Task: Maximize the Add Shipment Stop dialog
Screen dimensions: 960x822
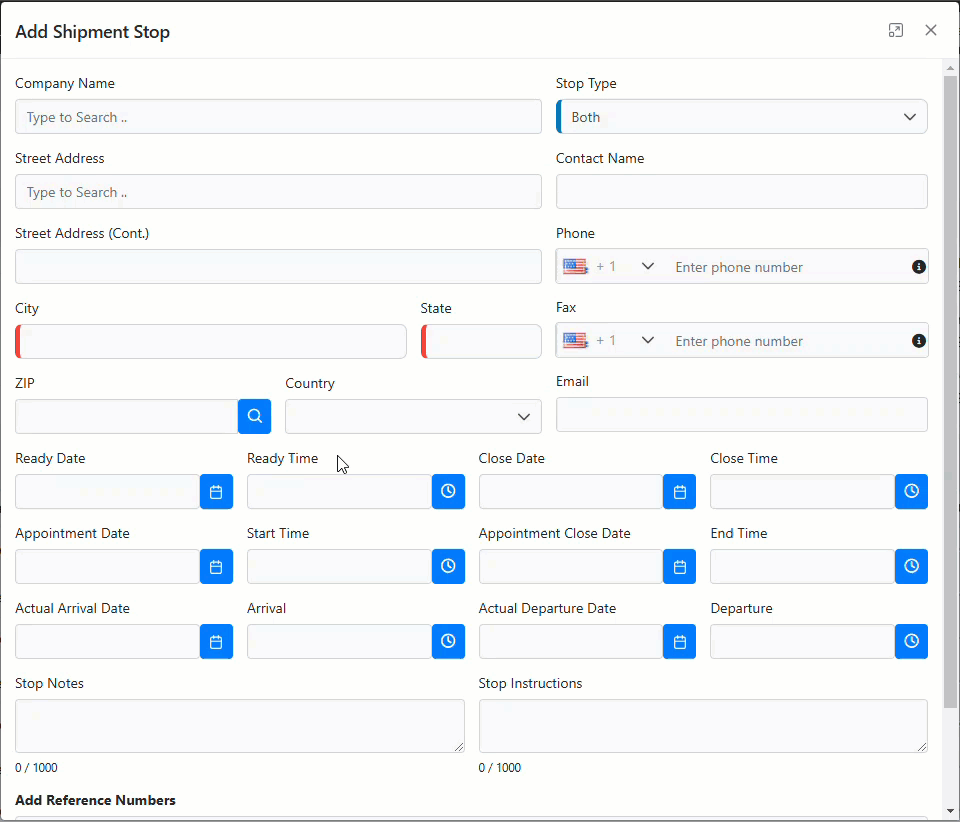Action: coord(896,31)
